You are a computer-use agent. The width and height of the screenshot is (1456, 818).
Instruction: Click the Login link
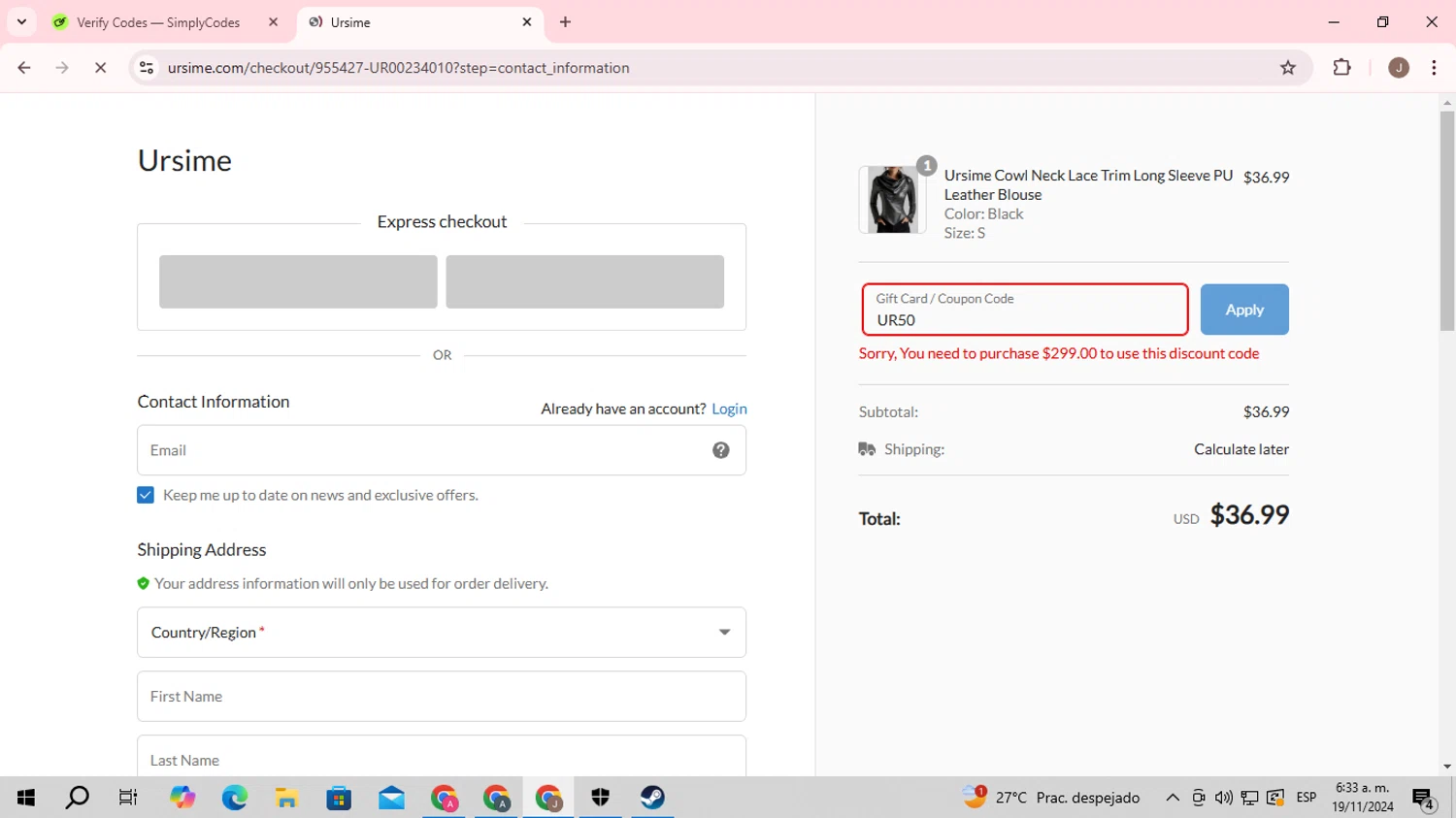point(729,409)
